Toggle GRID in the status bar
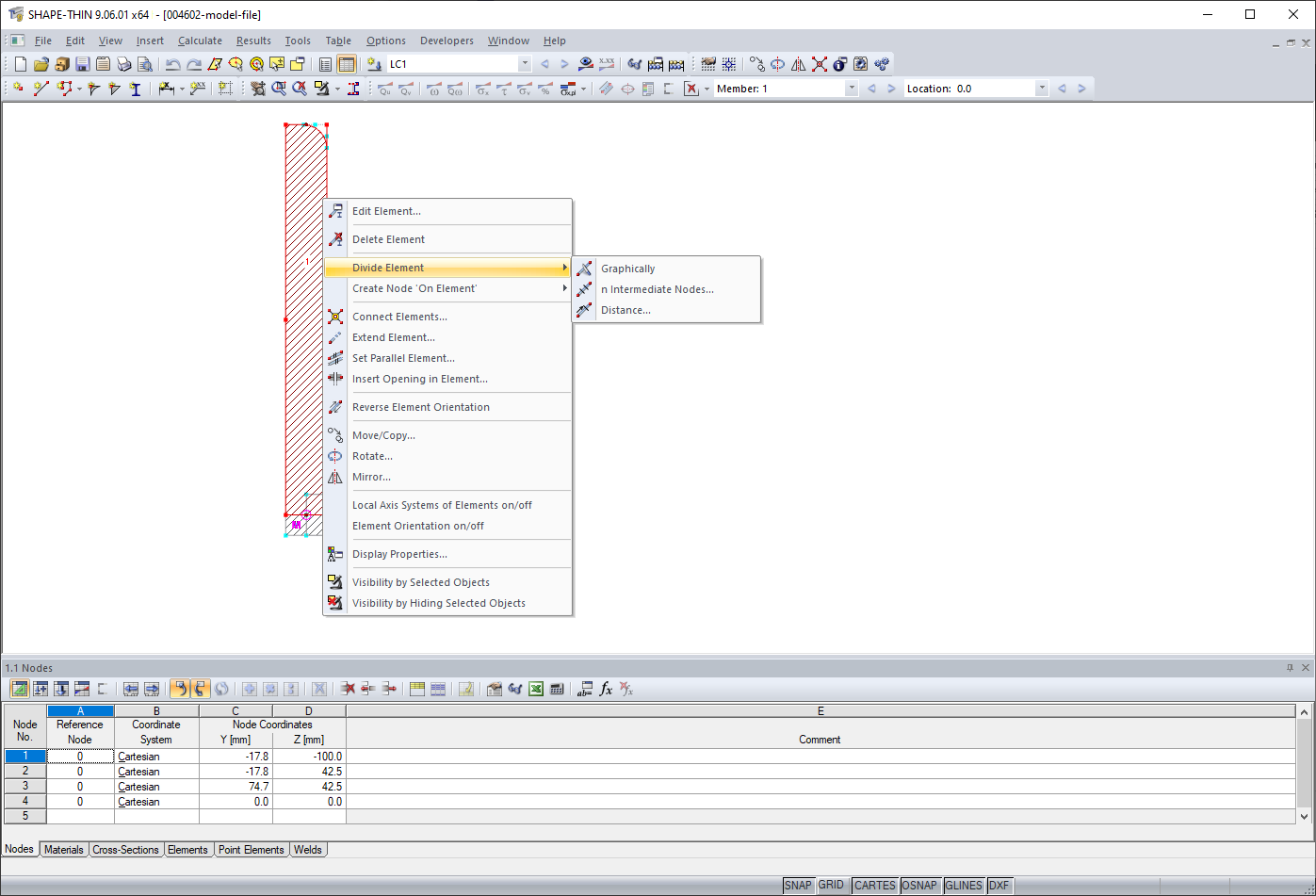The height and width of the screenshot is (896, 1316). pyautogui.click(x=831, y=886)
